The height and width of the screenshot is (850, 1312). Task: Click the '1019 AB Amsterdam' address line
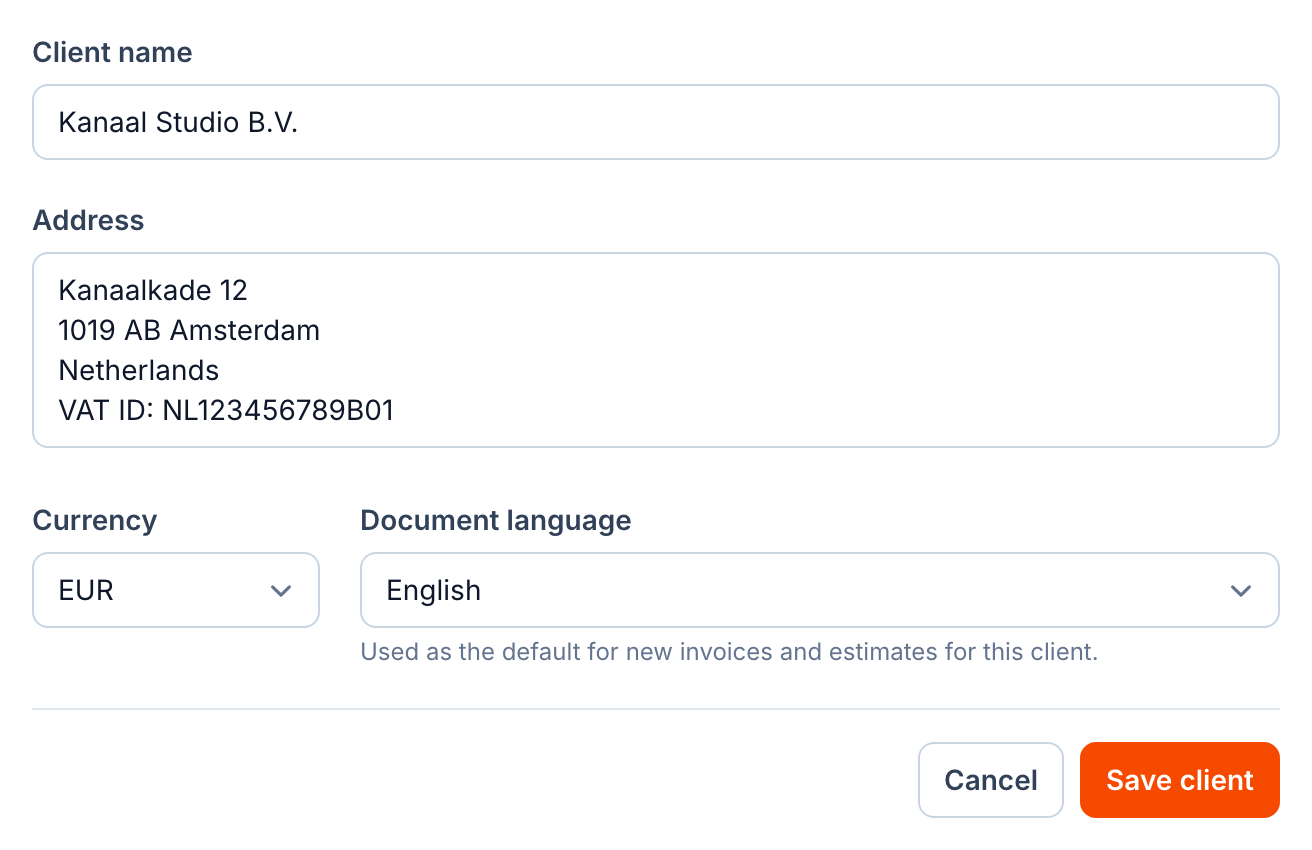189,330
